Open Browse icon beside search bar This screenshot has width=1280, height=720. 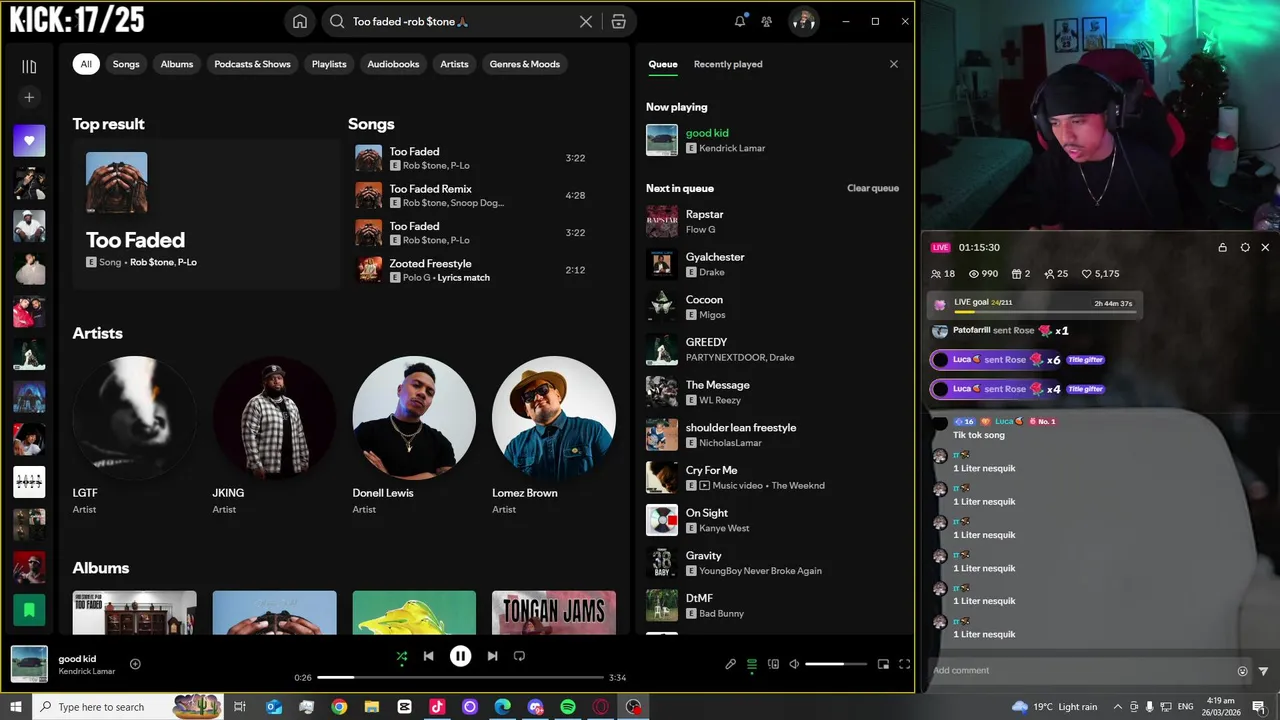tap(618, 22)
